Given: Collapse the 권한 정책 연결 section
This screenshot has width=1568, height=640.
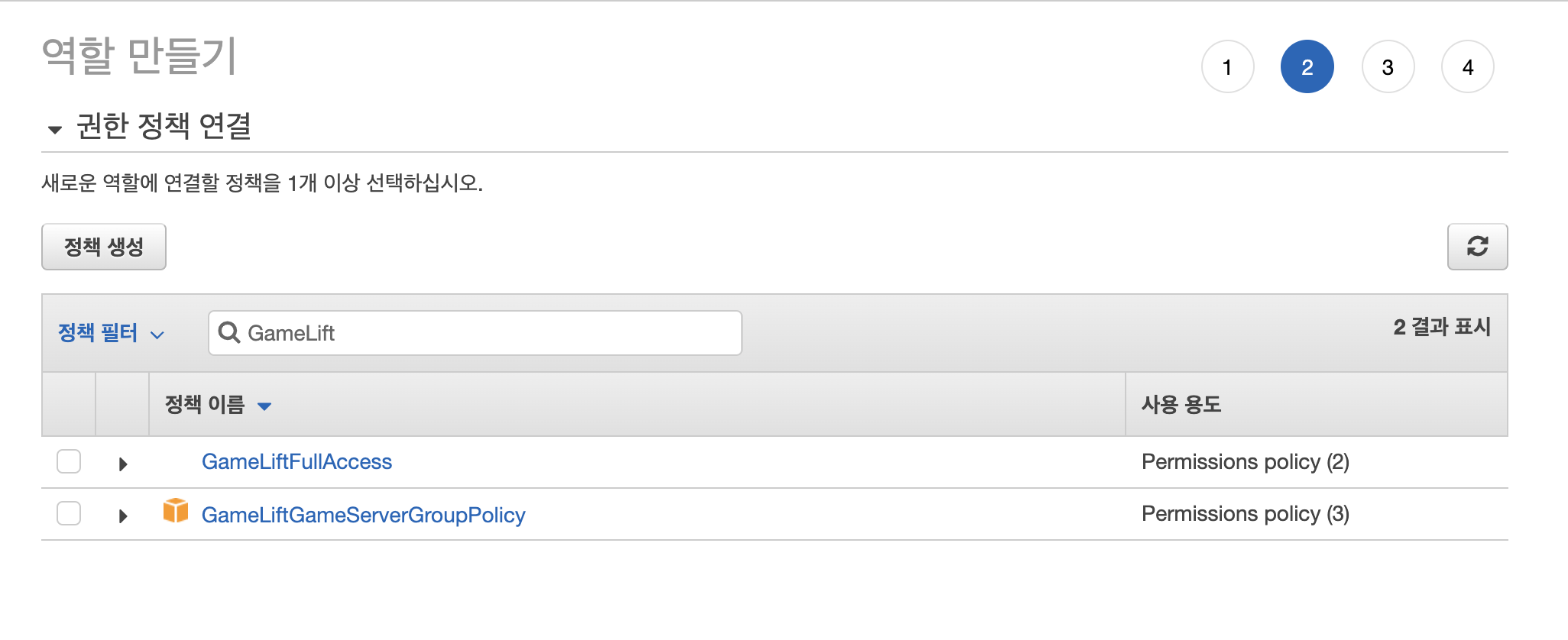Looking at the screenshot, I should [55, 129].
